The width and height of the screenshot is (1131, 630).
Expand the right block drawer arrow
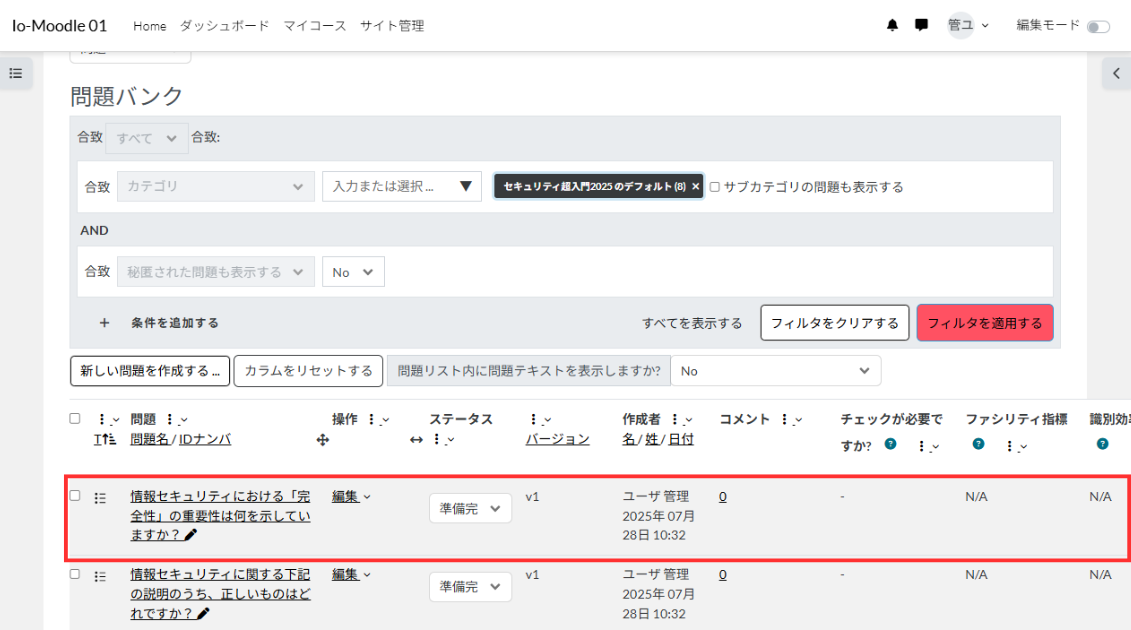[x=1116, y=73]
